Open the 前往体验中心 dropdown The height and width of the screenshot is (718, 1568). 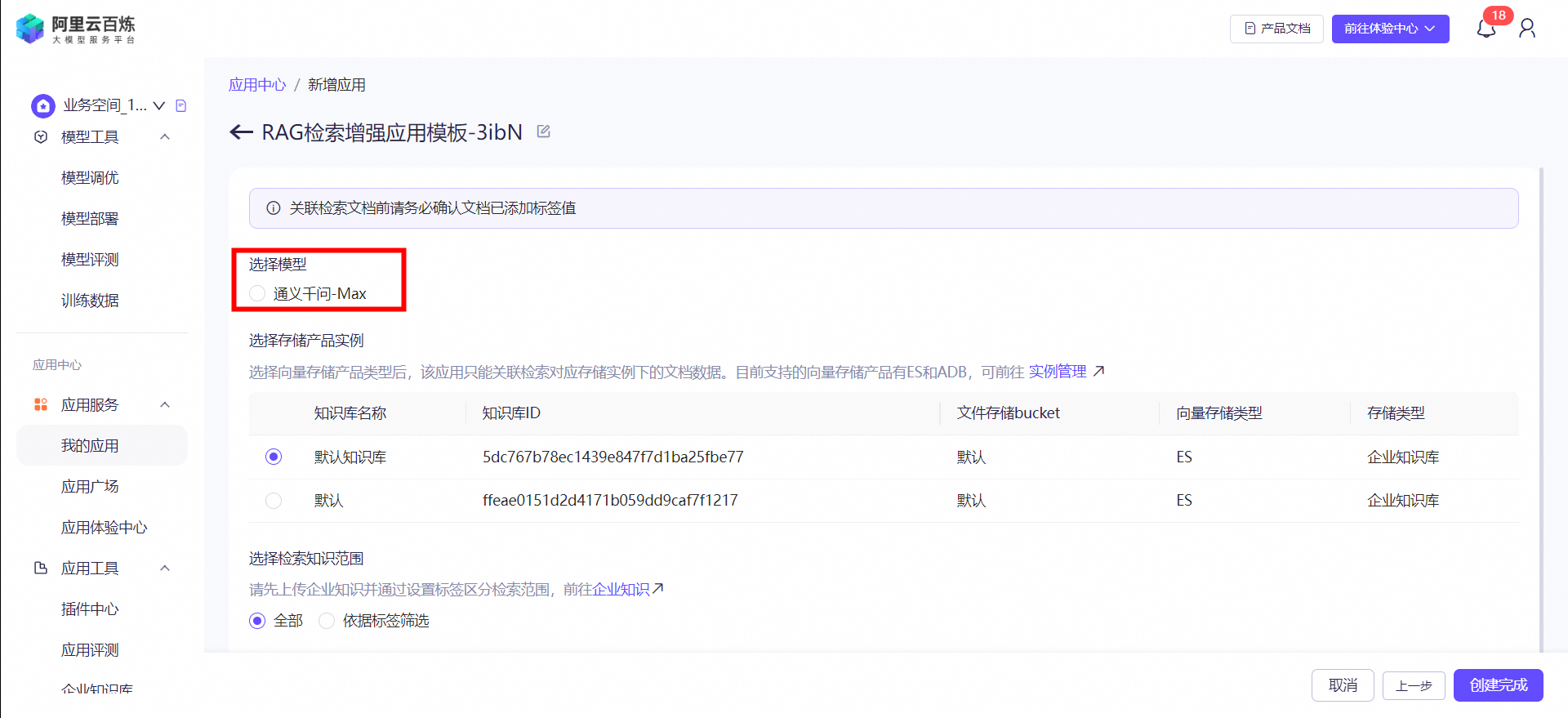coord(1390,29)
